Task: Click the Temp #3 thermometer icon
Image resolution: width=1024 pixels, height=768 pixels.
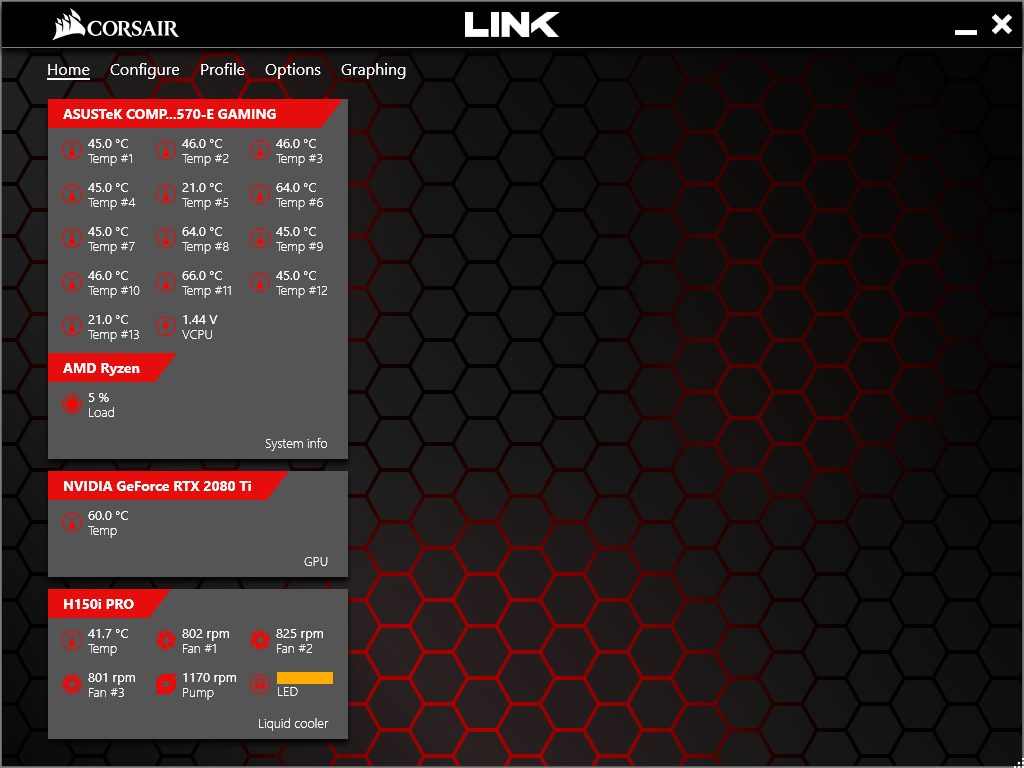Action: pos(260,151)
